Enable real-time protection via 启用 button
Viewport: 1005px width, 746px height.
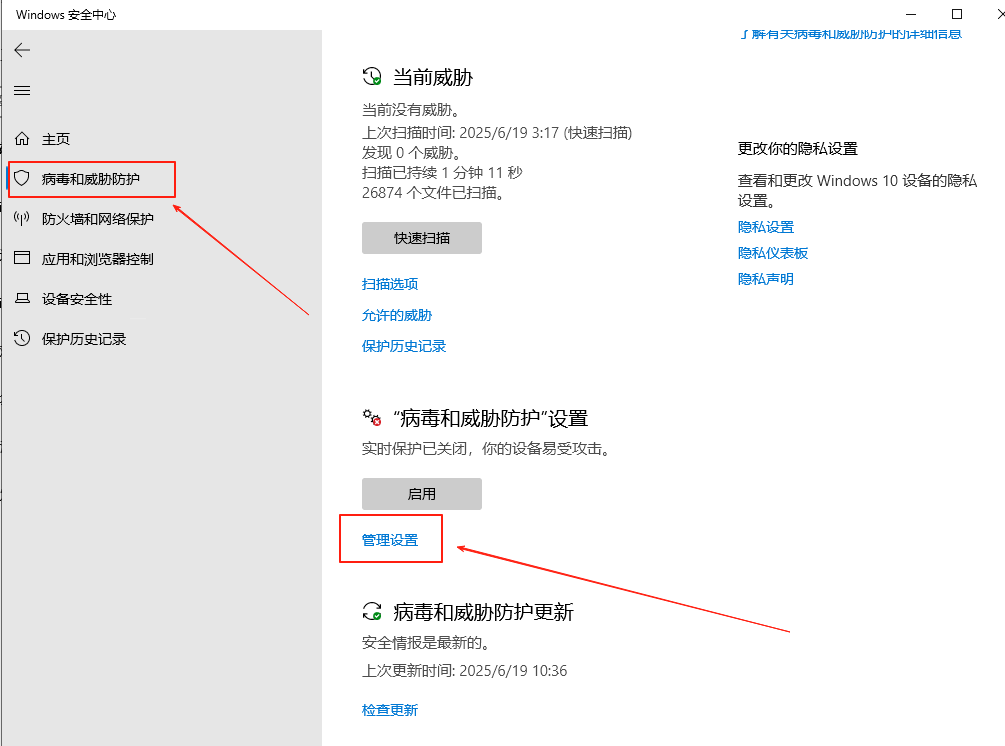tap(420, 493)
